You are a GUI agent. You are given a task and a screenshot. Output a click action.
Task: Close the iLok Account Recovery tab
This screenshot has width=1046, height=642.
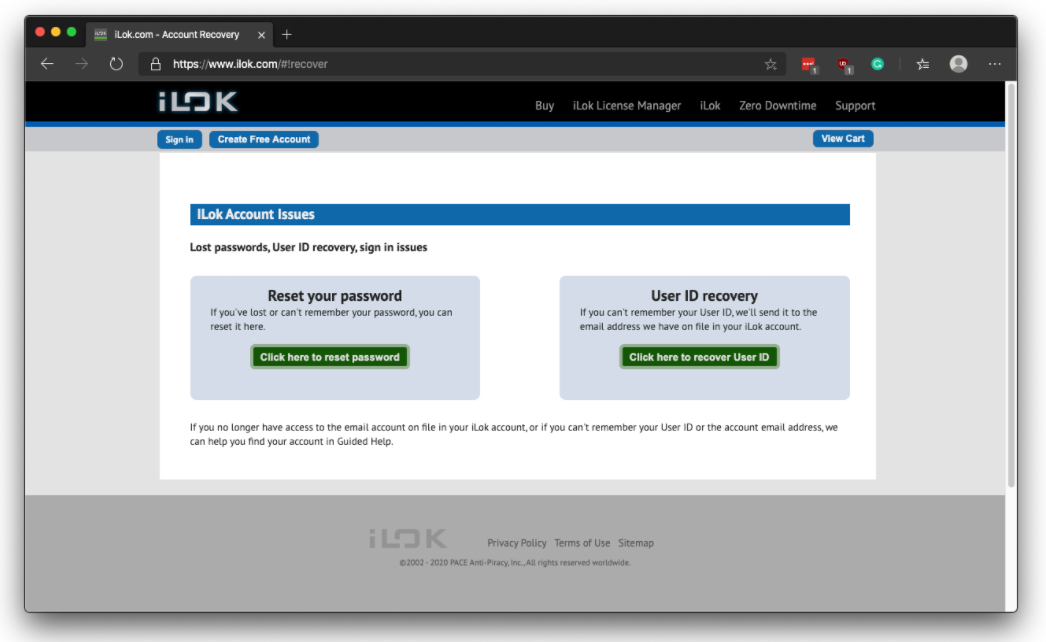tap(262, 34)
